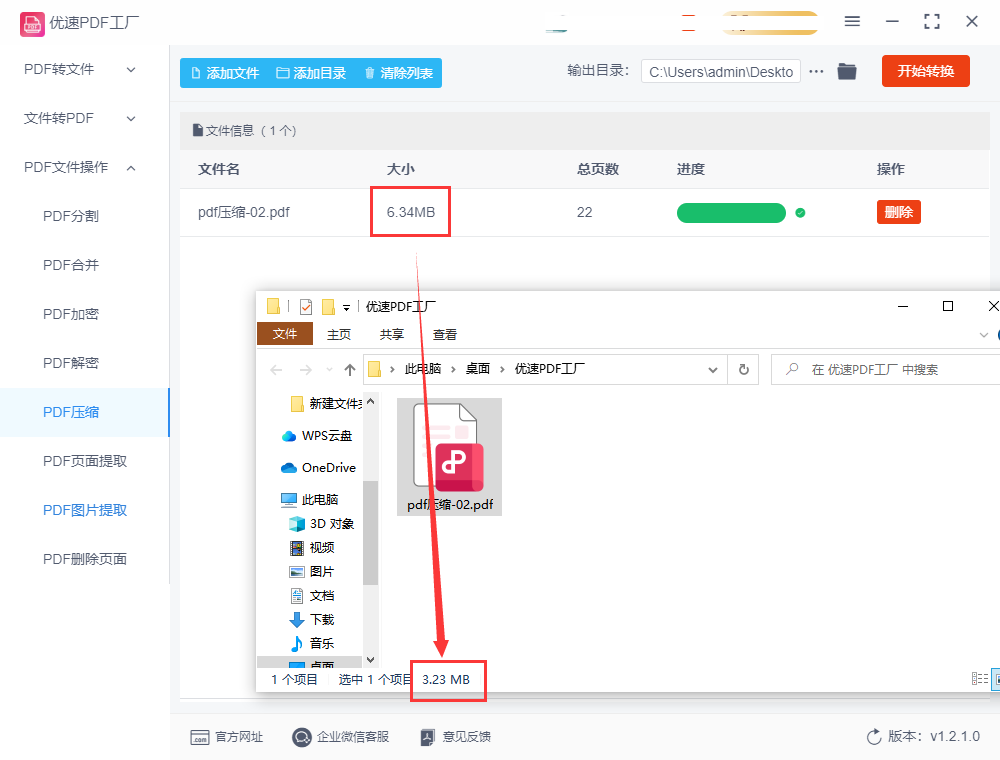This screenshot has height=760, width=1000.
Task: Open the address bar history dropdown
Action: (713, 370)
